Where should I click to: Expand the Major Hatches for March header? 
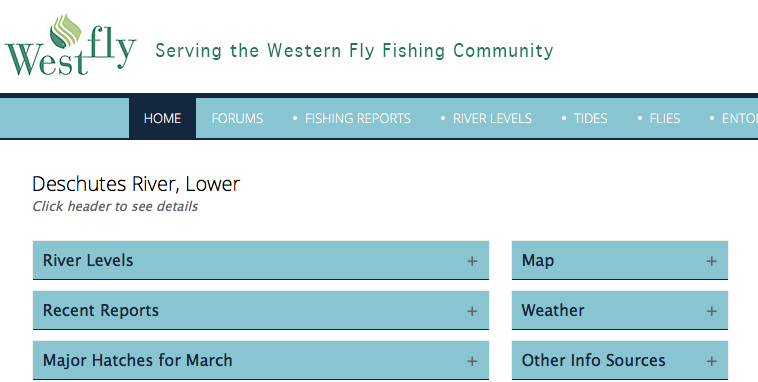point(261,360)
